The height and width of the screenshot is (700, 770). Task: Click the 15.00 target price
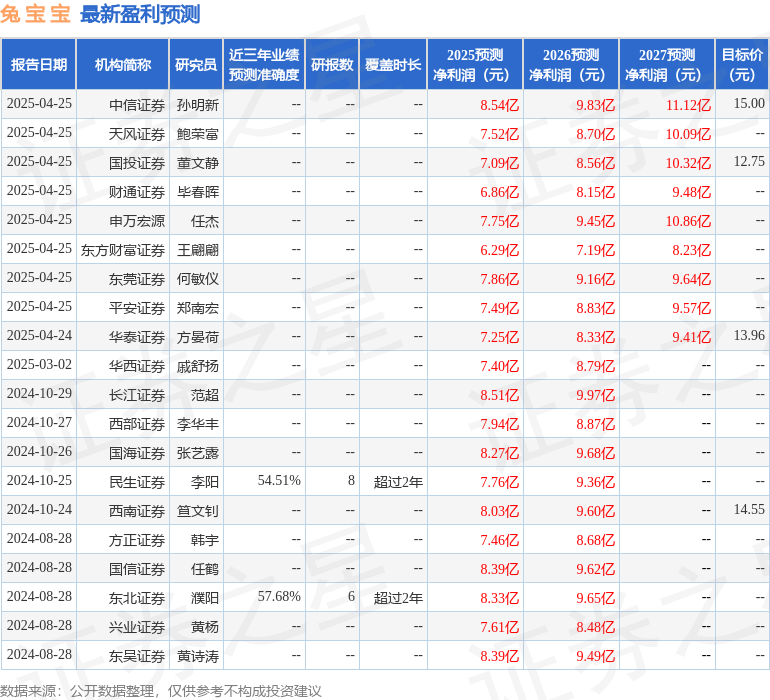pyautogui.click(x=749, y=103)
